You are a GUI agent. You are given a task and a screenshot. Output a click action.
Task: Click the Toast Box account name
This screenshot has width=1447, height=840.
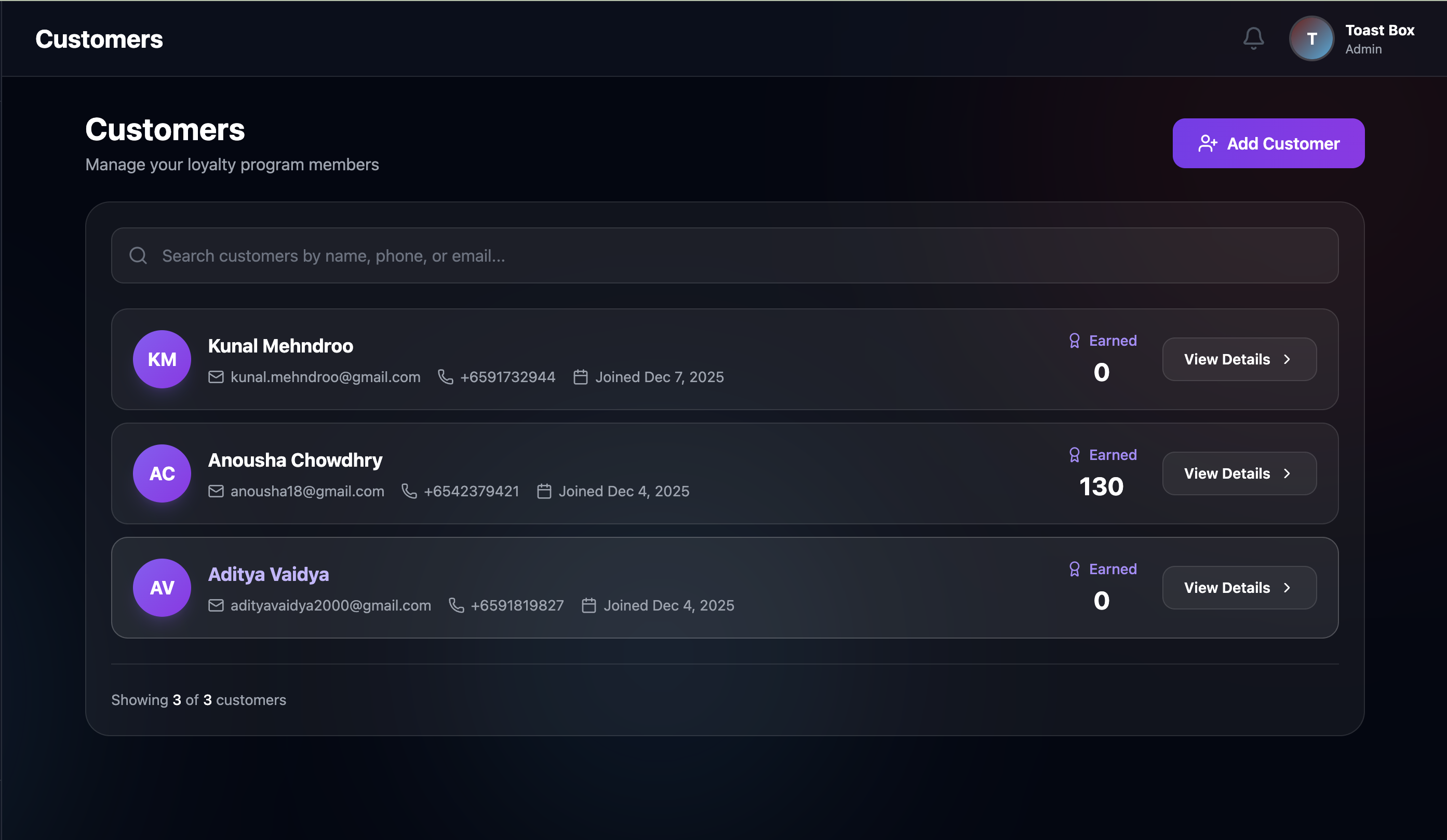1379,31
